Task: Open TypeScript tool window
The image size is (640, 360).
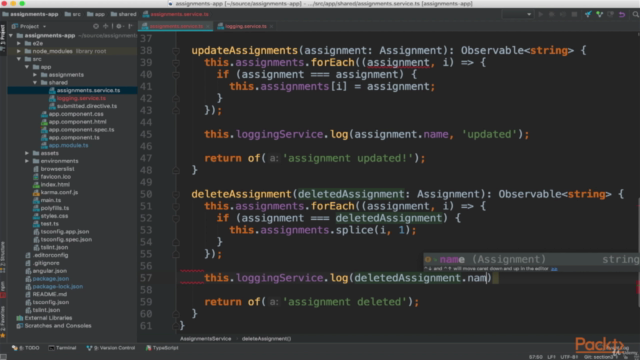Action: pyautogui.click(x=162, y=348)
